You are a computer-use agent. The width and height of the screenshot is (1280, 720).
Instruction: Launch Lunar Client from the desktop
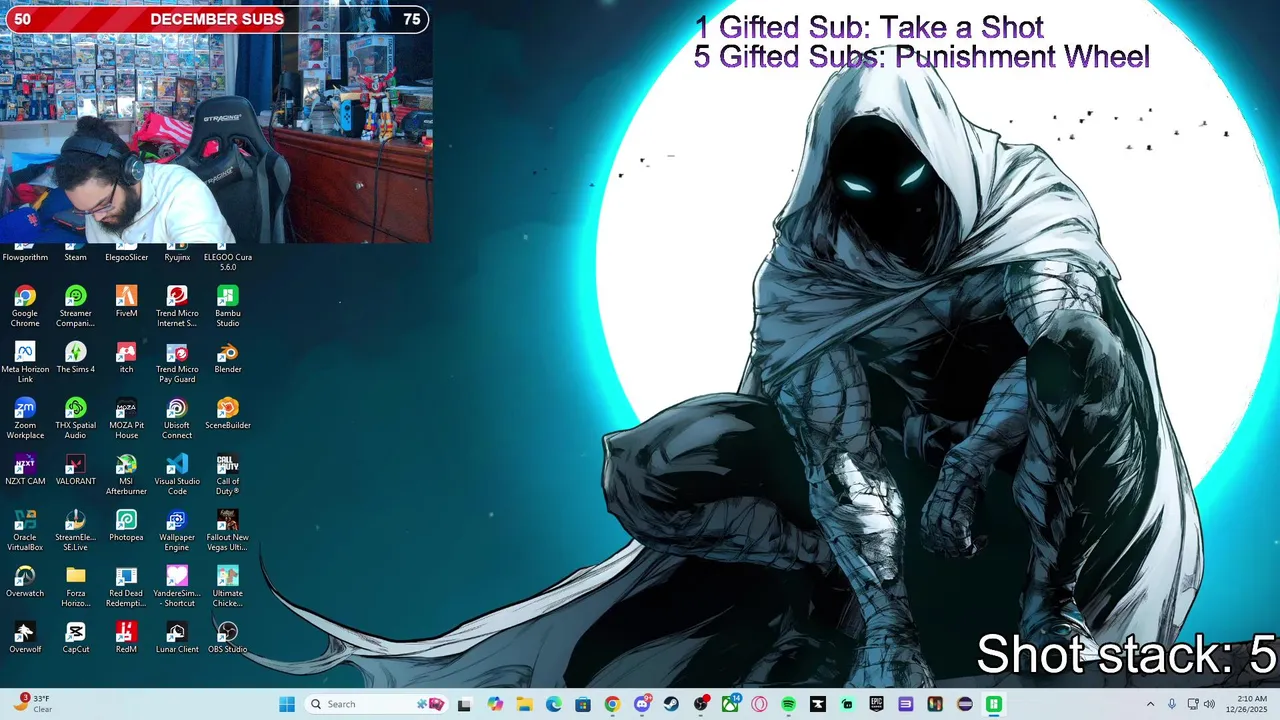click(x=177, y=638)
